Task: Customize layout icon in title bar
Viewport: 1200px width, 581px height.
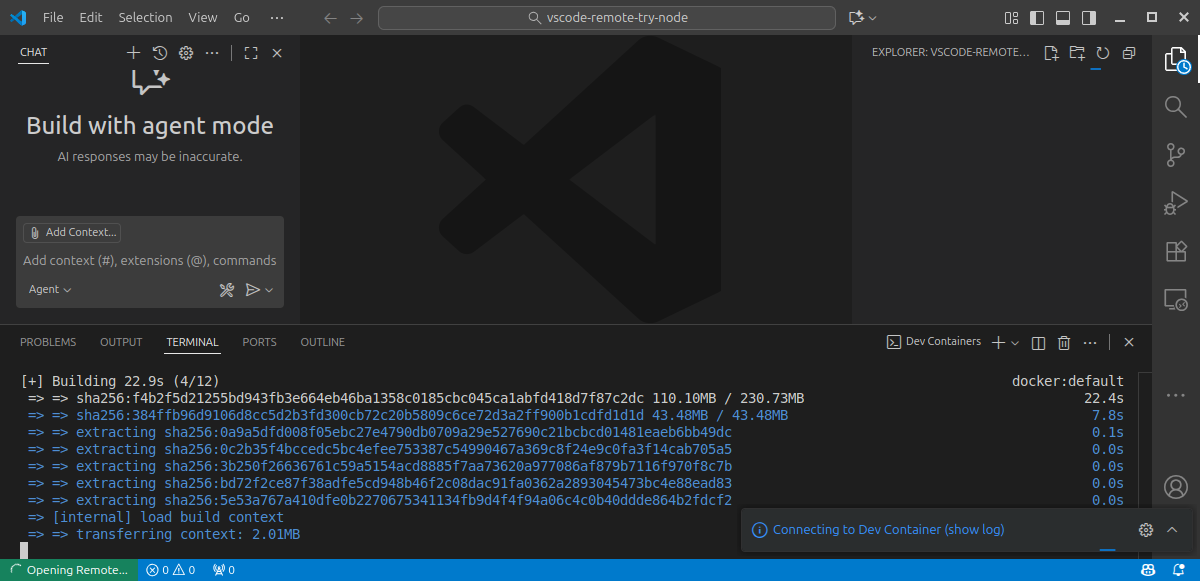Action: pyautogui.click(x=1011, y=18)
